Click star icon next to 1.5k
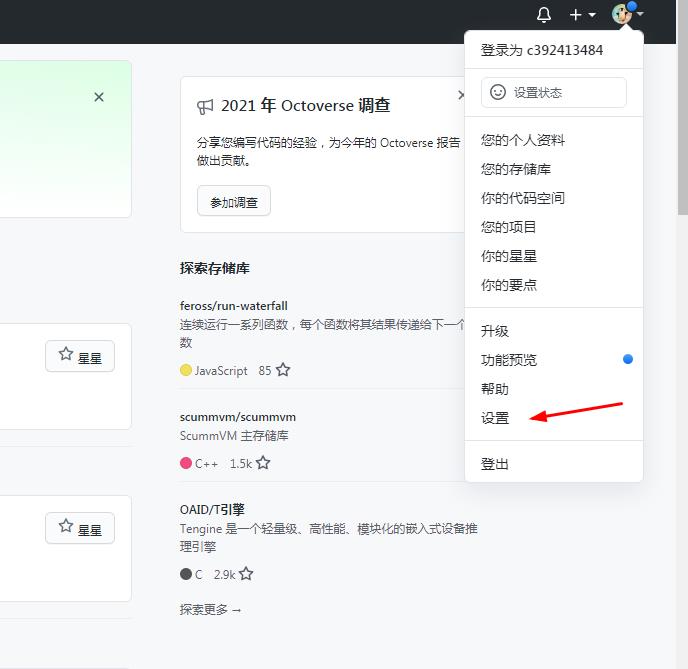 [263, 463]
